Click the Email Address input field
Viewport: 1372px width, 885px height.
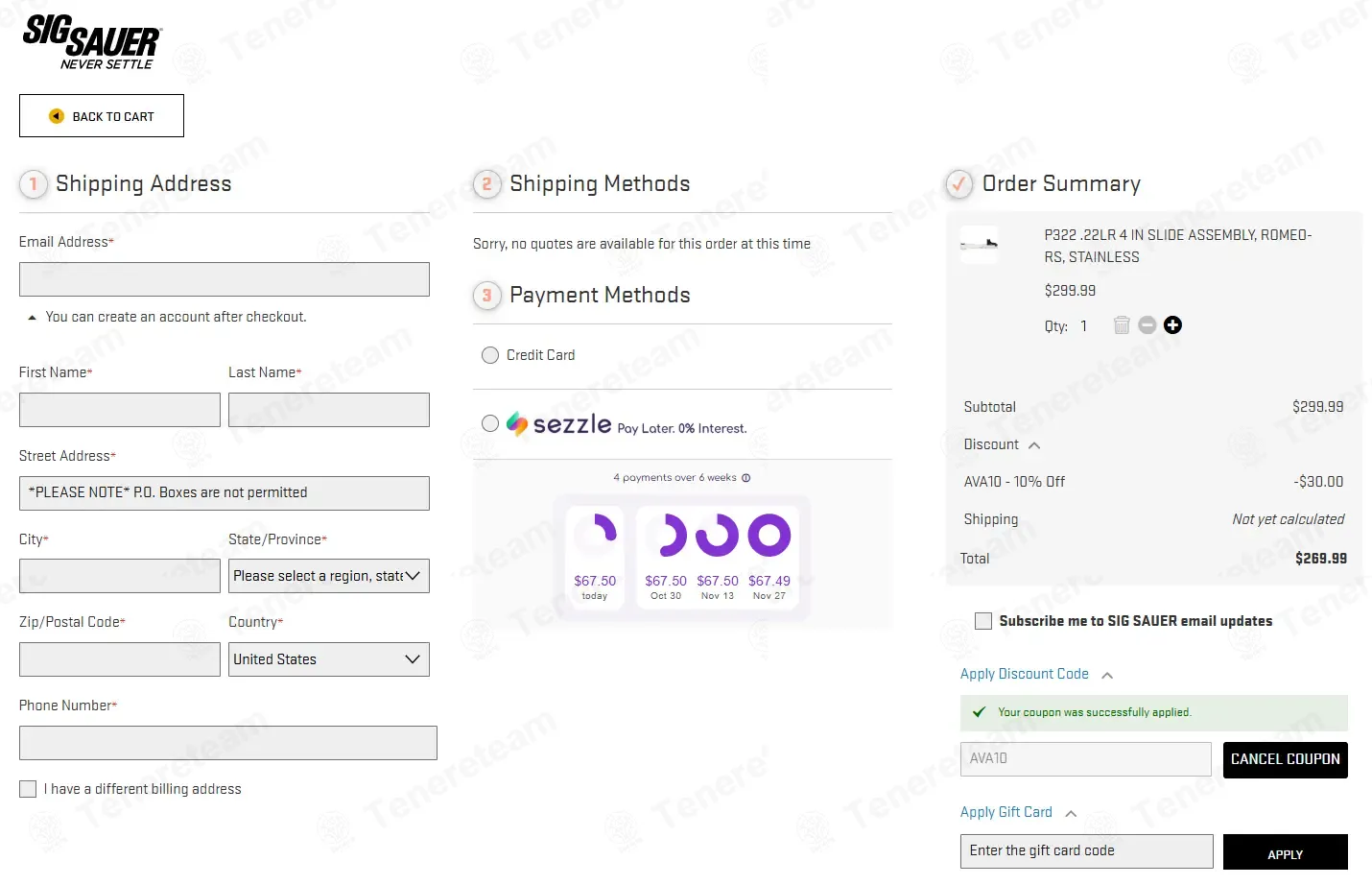tap(224, 279)
